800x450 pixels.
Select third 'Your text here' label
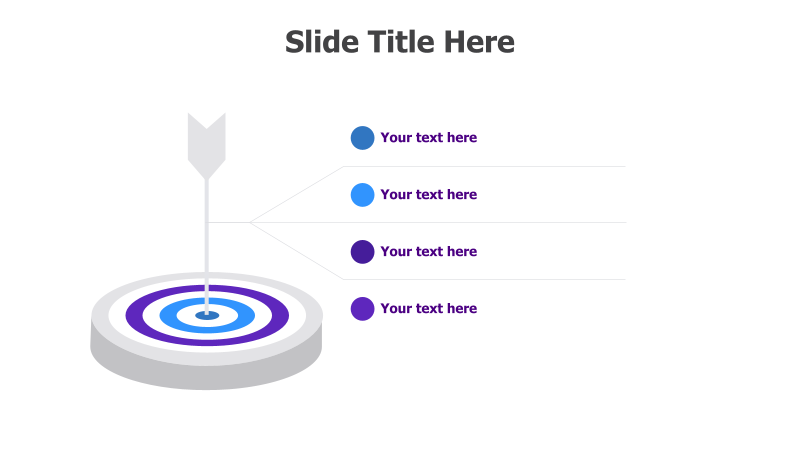pos(429,252)
